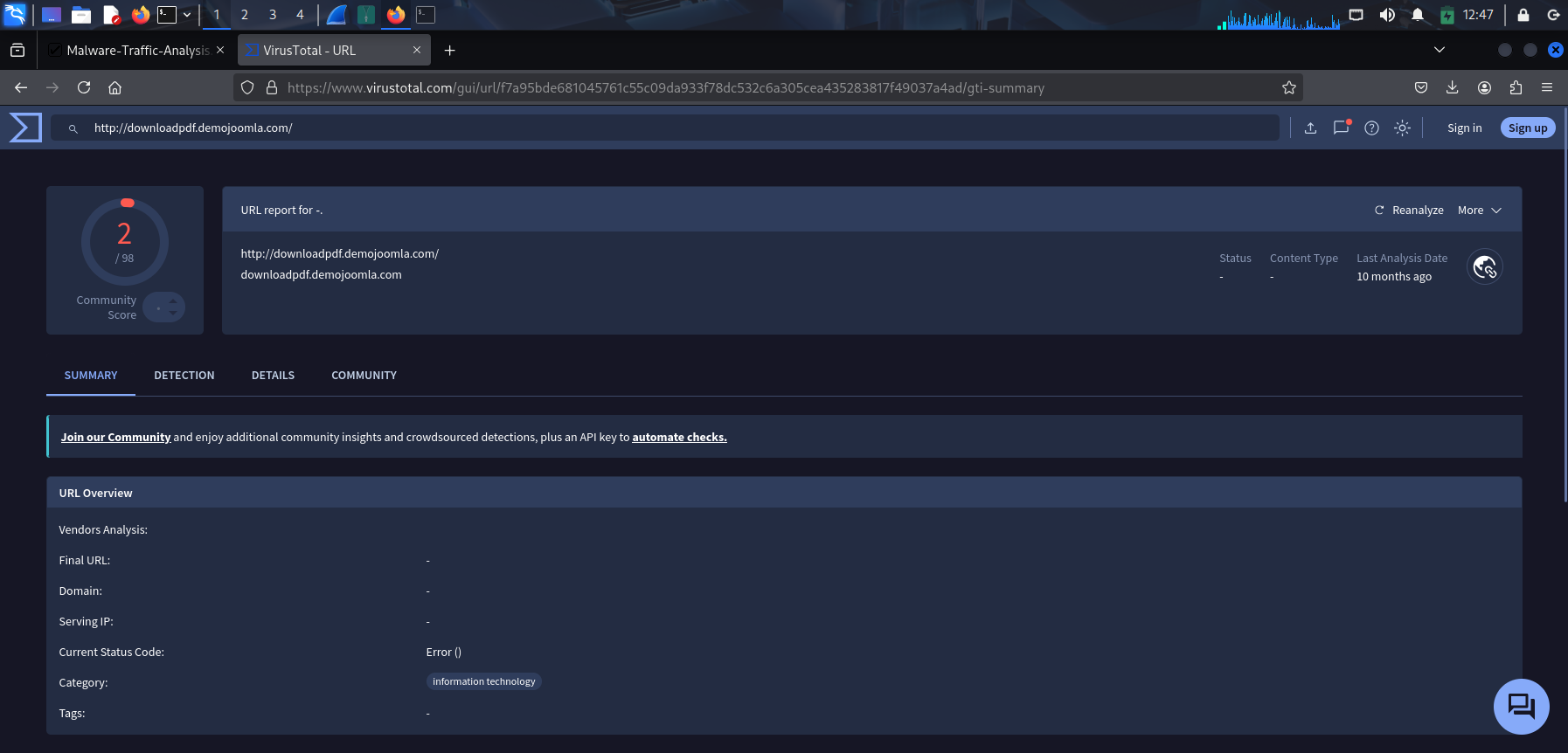Viewport: 1568px width, 753px height.
Task: Open the DETAILS tab
Action: coord(273,375)
